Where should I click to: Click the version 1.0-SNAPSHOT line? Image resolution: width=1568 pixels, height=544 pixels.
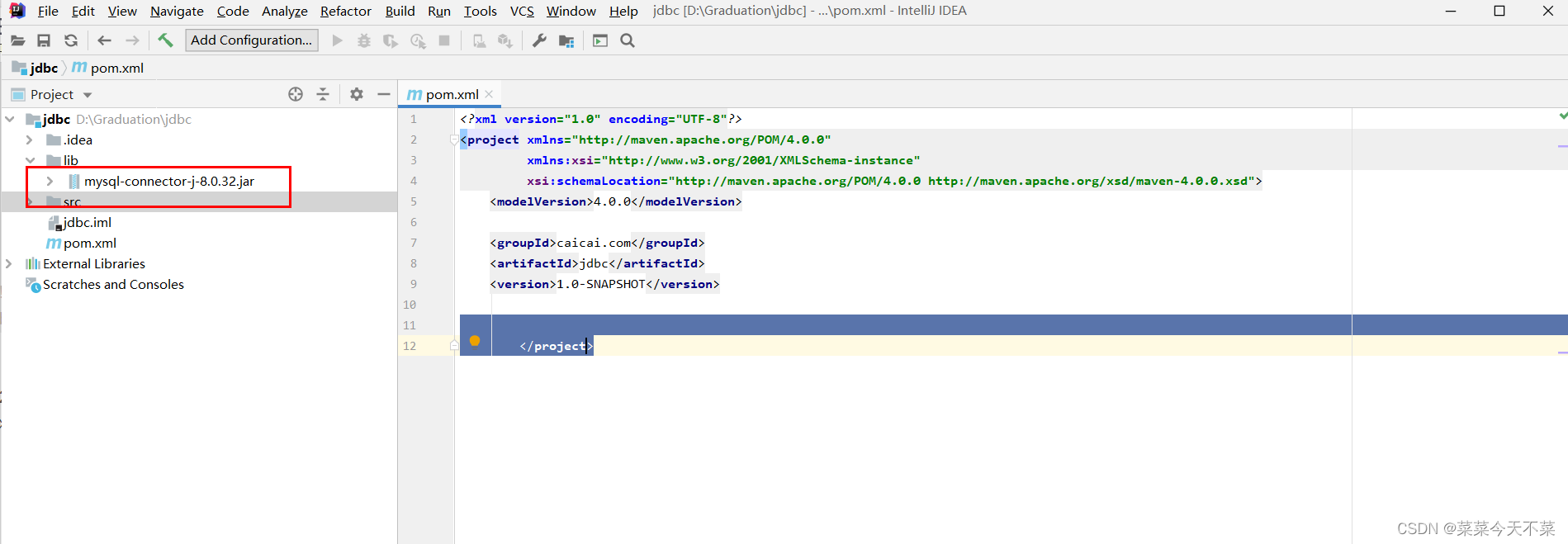[604, 284]
